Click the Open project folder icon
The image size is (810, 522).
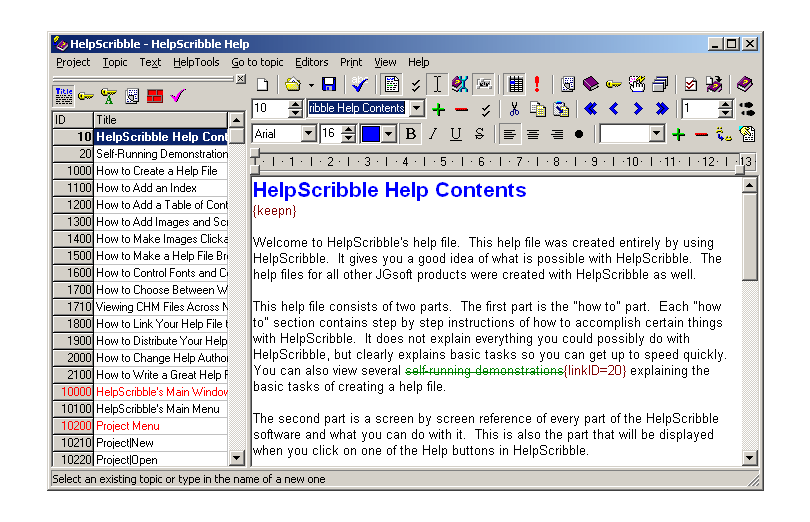292,84
